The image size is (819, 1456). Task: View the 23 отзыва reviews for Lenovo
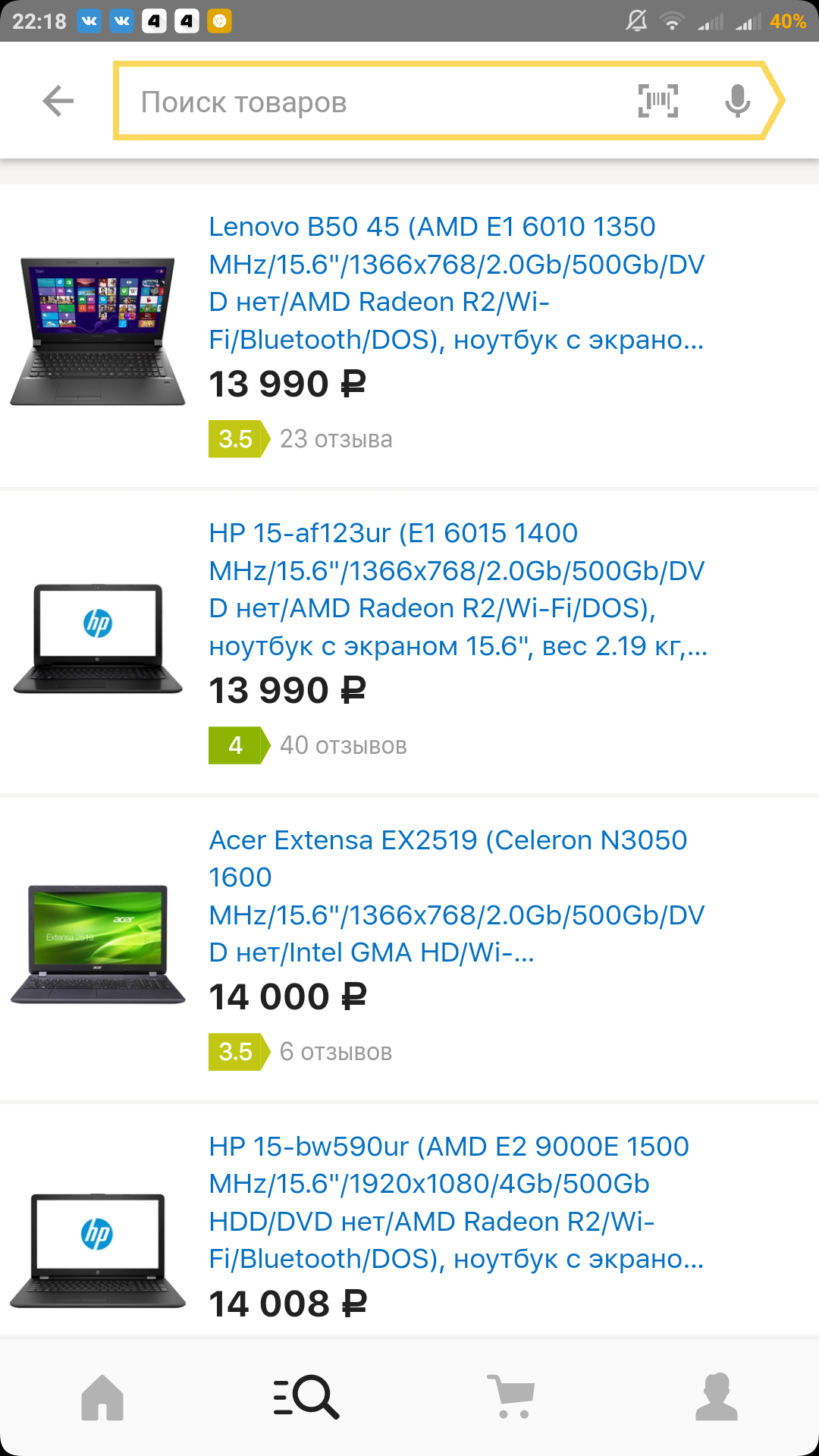point(336,439)
